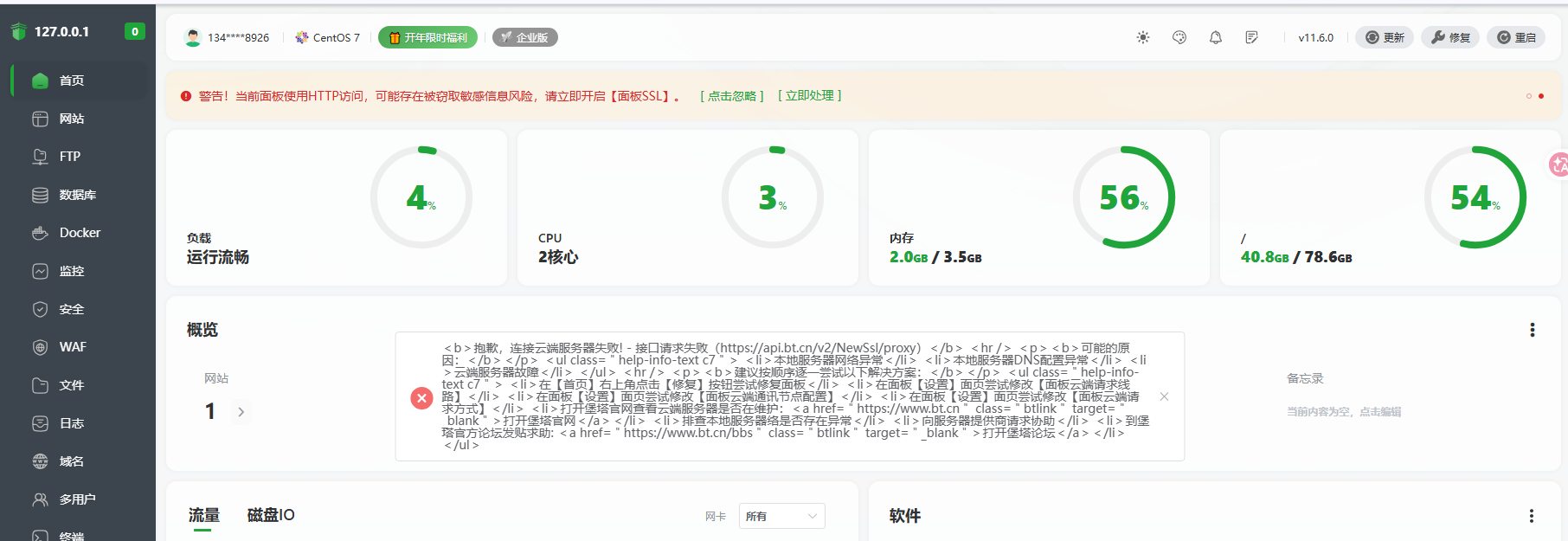Click the 立即处理 handle now link
The height and width of the screenshot is (541, 1568).
click(x=810, y=96)
